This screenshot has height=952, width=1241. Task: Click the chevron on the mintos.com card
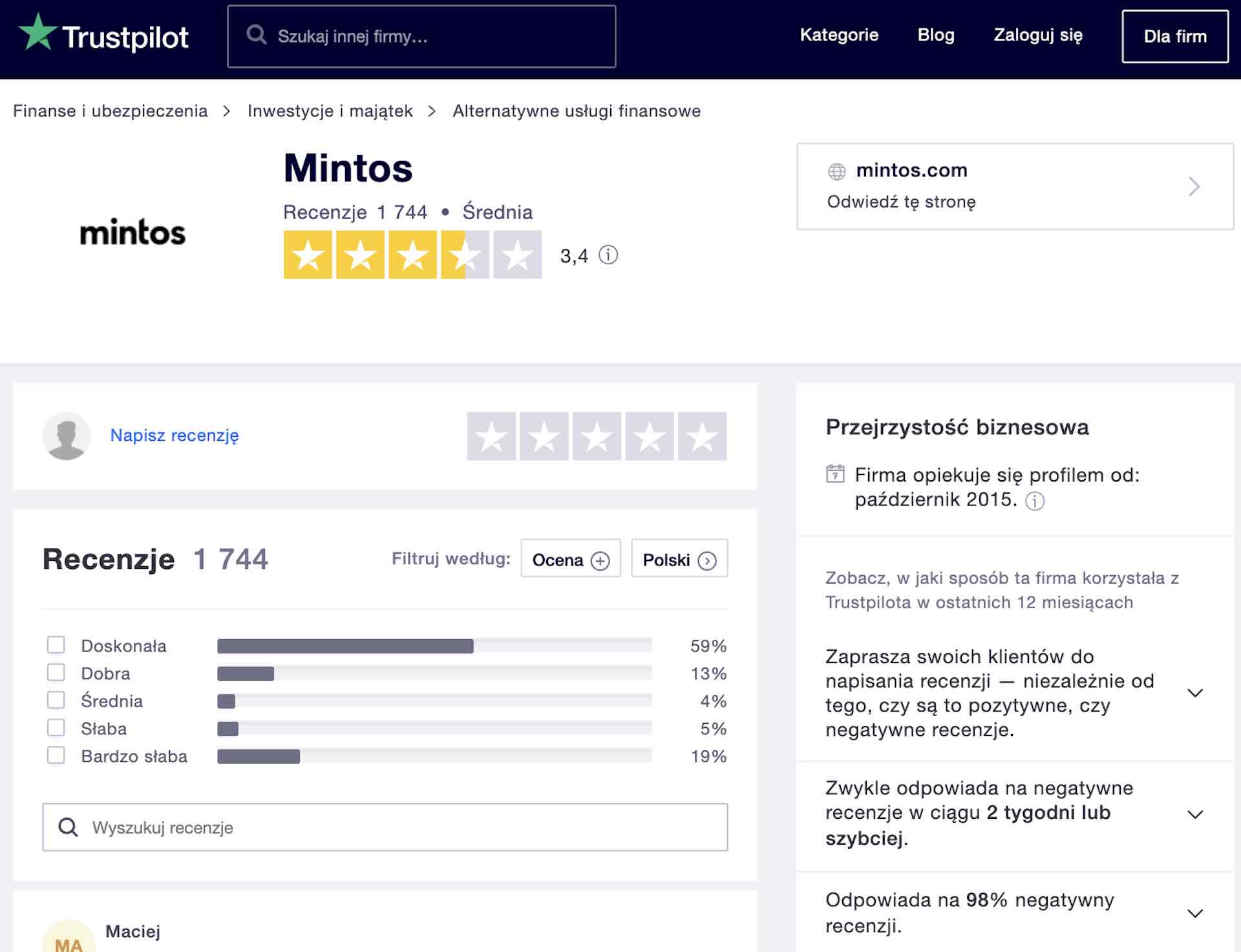tap(1194, 187)
